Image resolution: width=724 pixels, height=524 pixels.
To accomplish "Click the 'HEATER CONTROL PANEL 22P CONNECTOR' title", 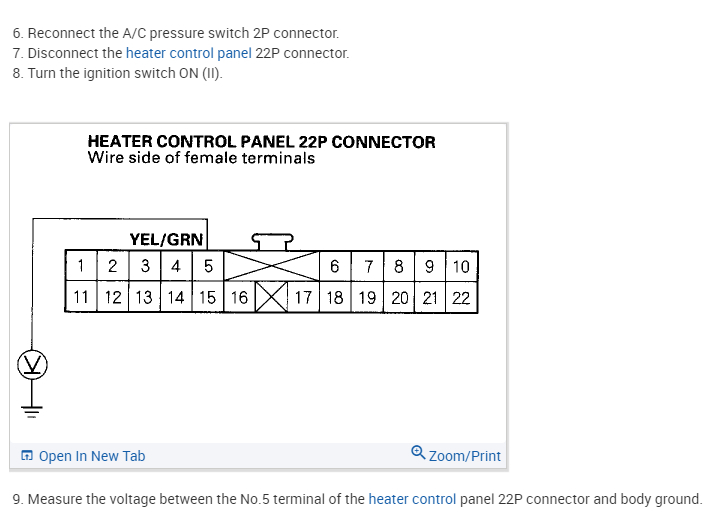I will coord(262,142).
